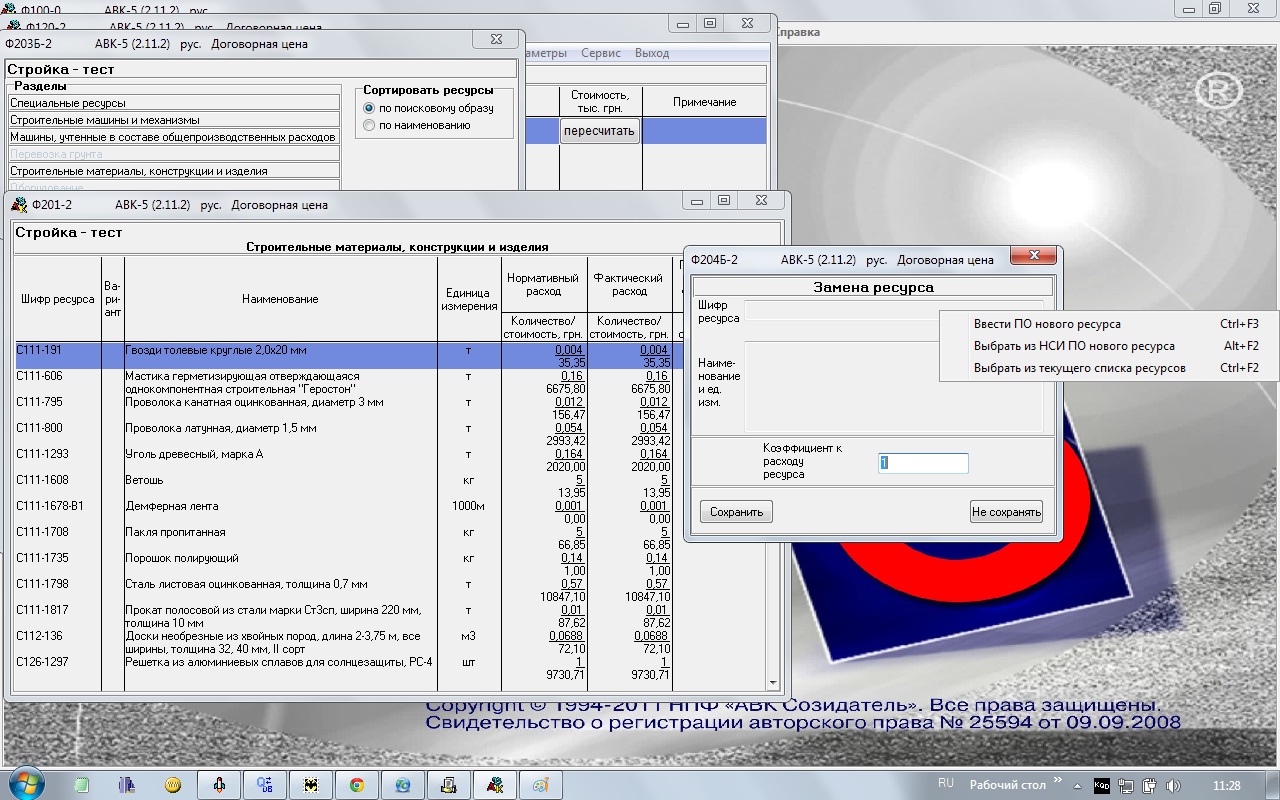This screenshot has height=800, width=1280.
Task: Click the rocket icon in taskbar
Action: point(218,785)
